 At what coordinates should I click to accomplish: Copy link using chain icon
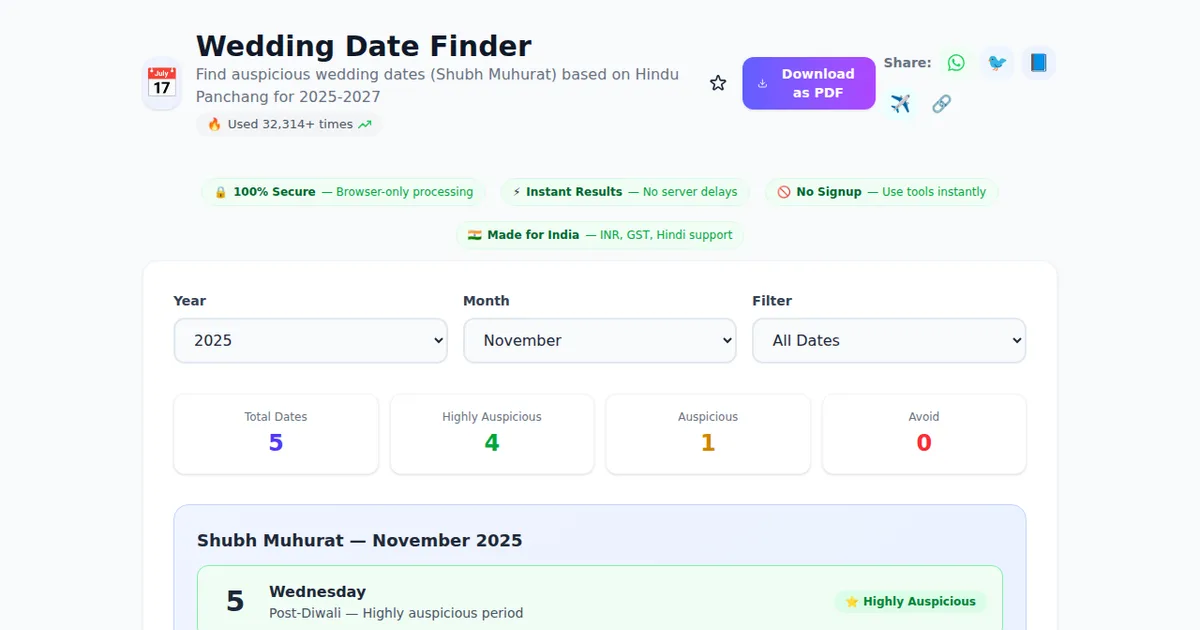(x=941, y=104)
